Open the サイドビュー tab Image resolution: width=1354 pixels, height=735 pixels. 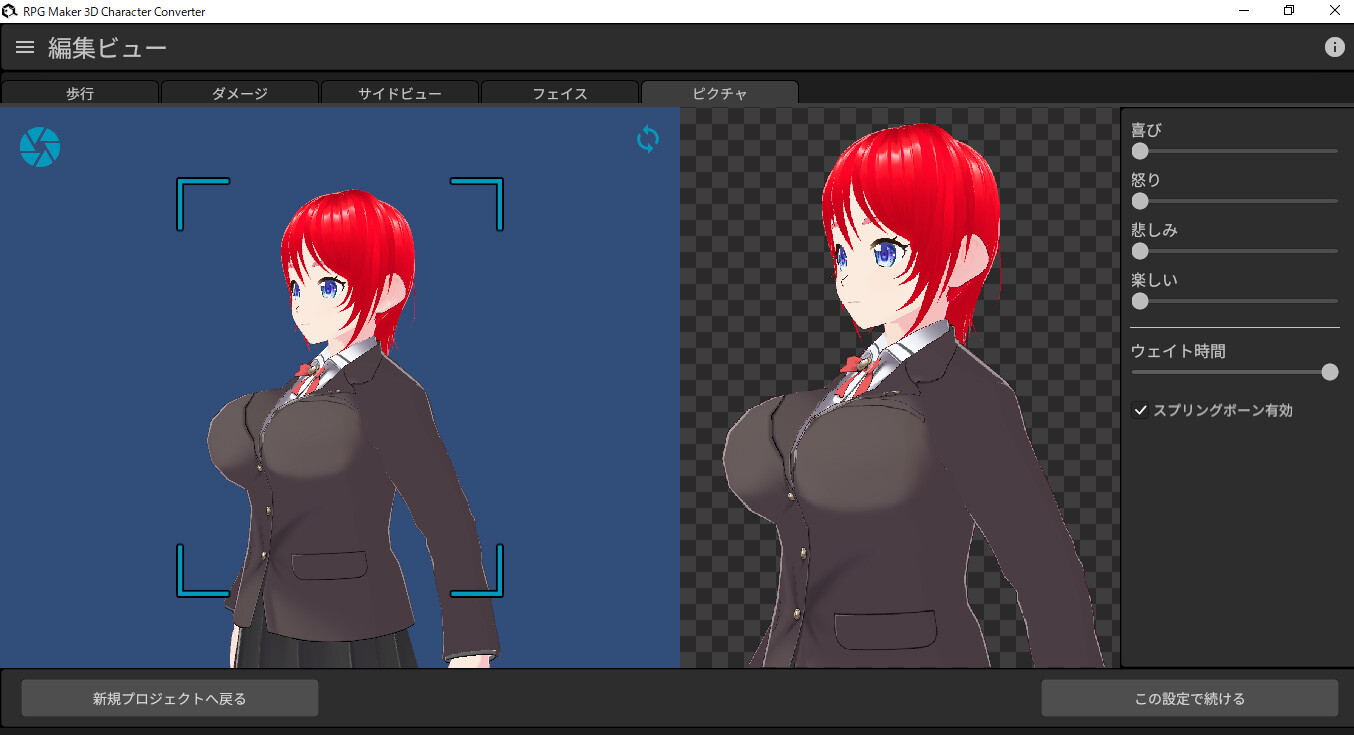tap(400, 92)
